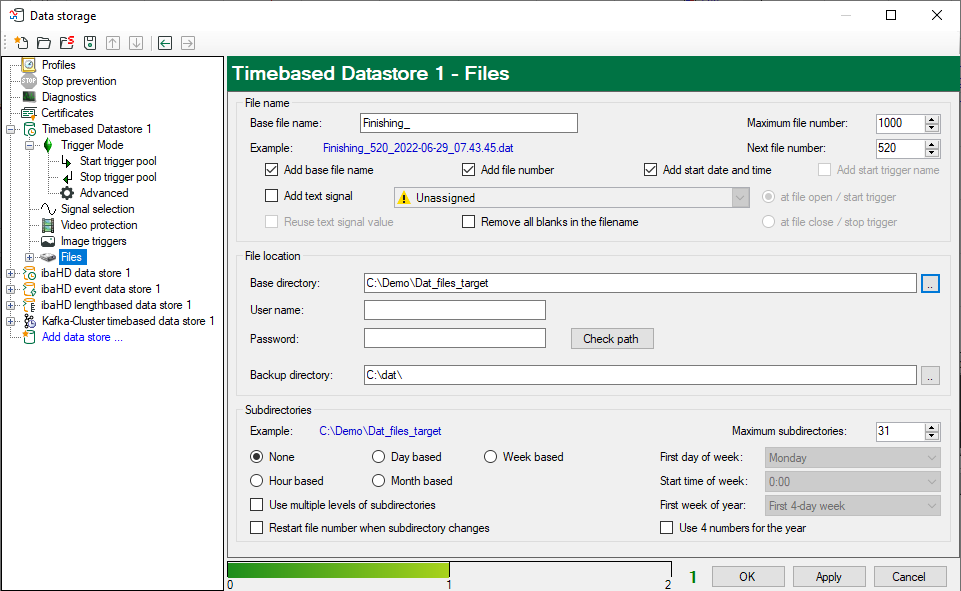961x591 pixels.
Task: Click the Apply button
Action: pos(828,577)
